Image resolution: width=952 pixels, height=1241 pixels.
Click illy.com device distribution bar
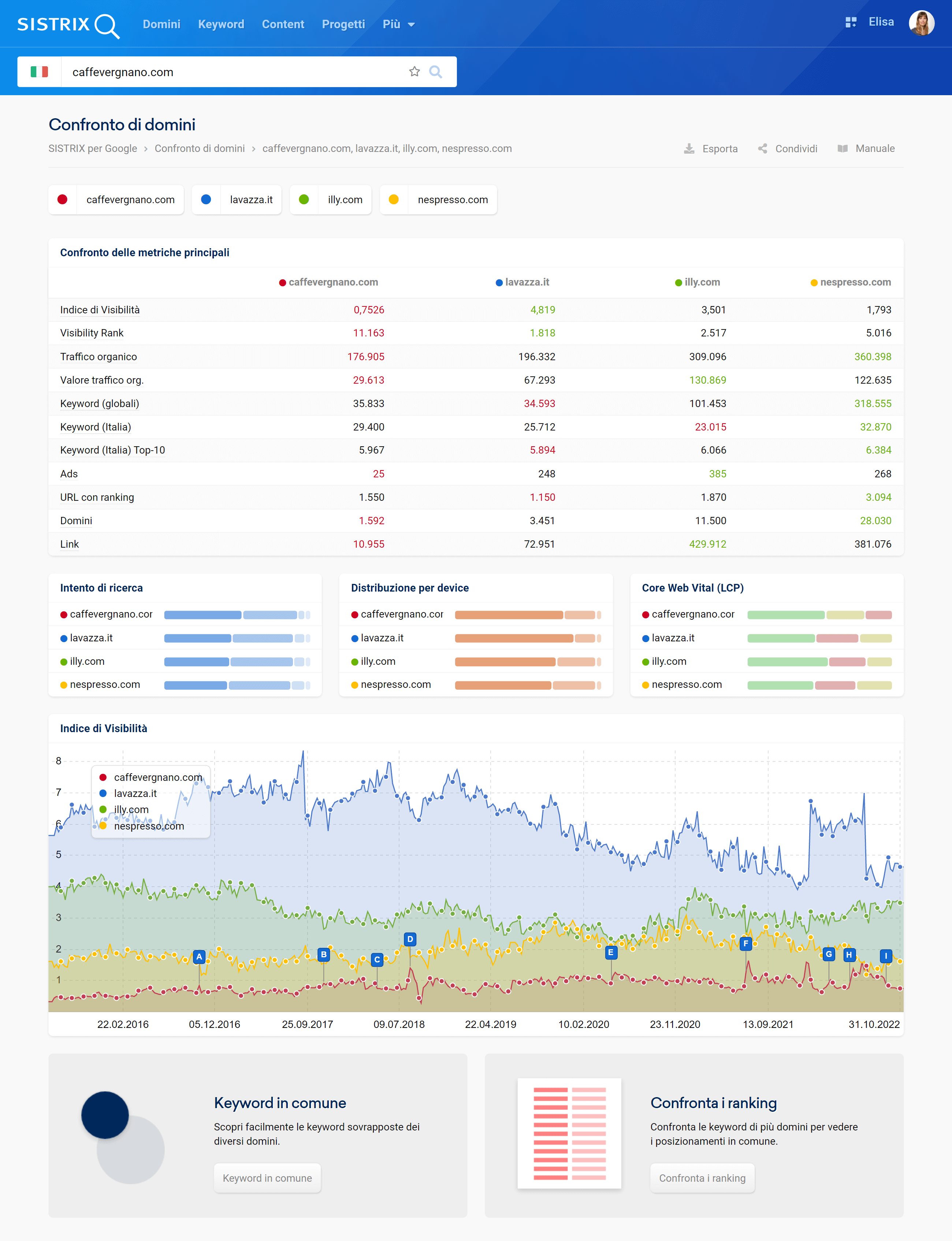528,662
